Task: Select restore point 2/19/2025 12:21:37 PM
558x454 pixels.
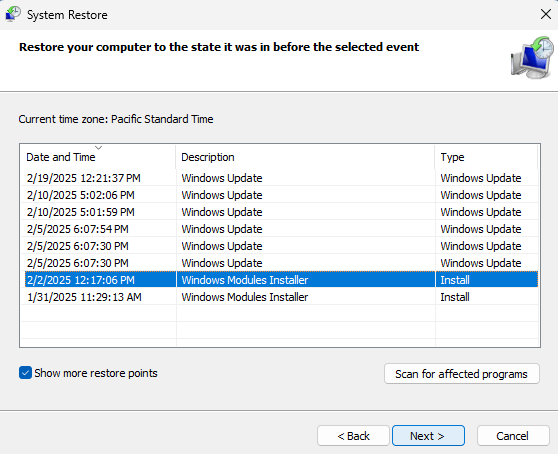Action: pos(279,178)
